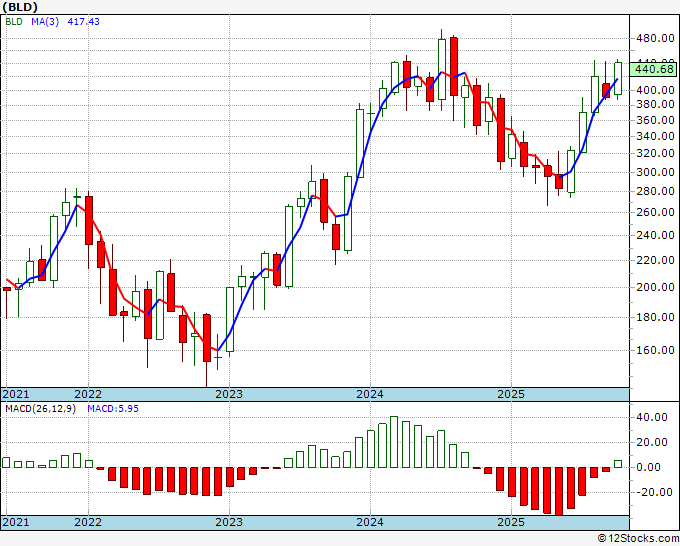Click the 300.00 price axis label
This screenshot has width=680, height=546.
pyautogui.click(x=655, y=172)
